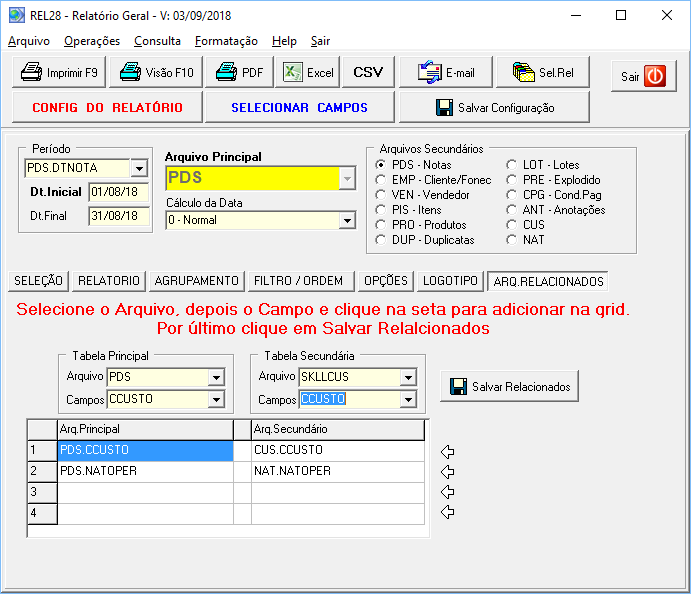Select CPG - Cond.Pag radio button
This screenshot has width=691, height=594.
pos(511,195)
